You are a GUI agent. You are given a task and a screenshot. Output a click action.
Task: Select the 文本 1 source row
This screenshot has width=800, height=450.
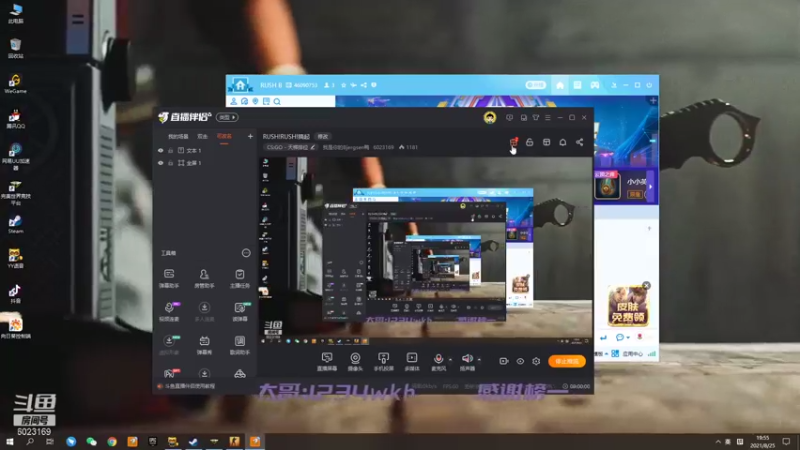[x=204, y=151]
